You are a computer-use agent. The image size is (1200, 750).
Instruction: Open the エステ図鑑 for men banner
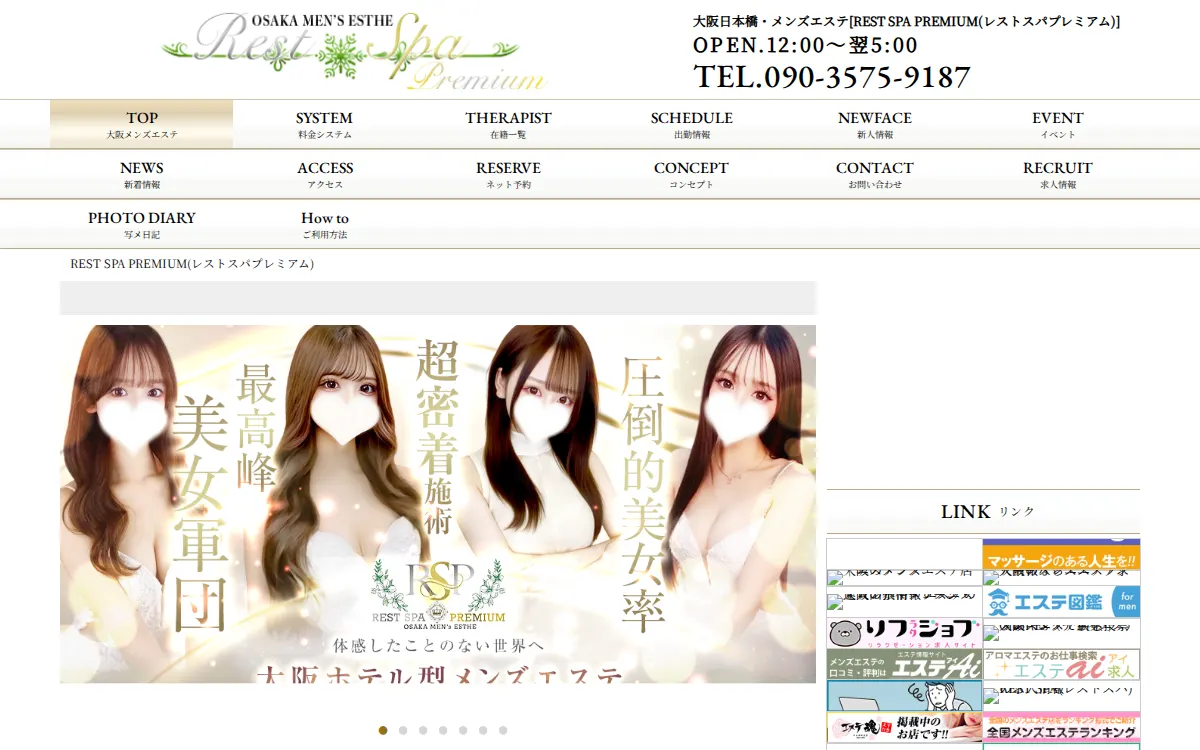(1061, 602)
